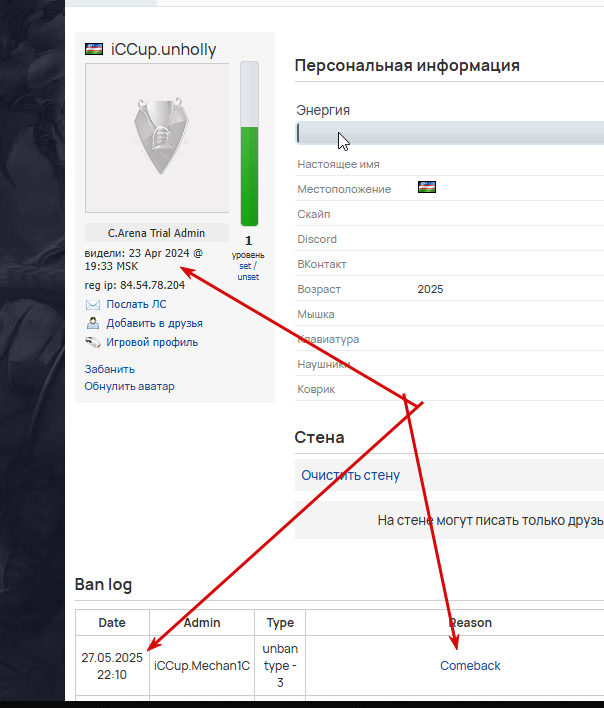Click the Type column header
This screenshot has width=604, height=708.
click(x=280, y=623)
